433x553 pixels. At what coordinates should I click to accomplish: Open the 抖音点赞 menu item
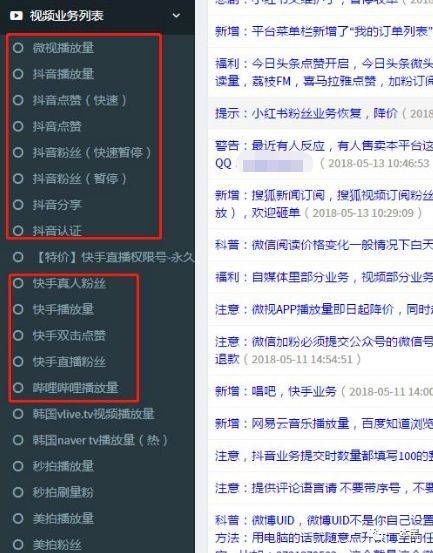coord(57,126)
